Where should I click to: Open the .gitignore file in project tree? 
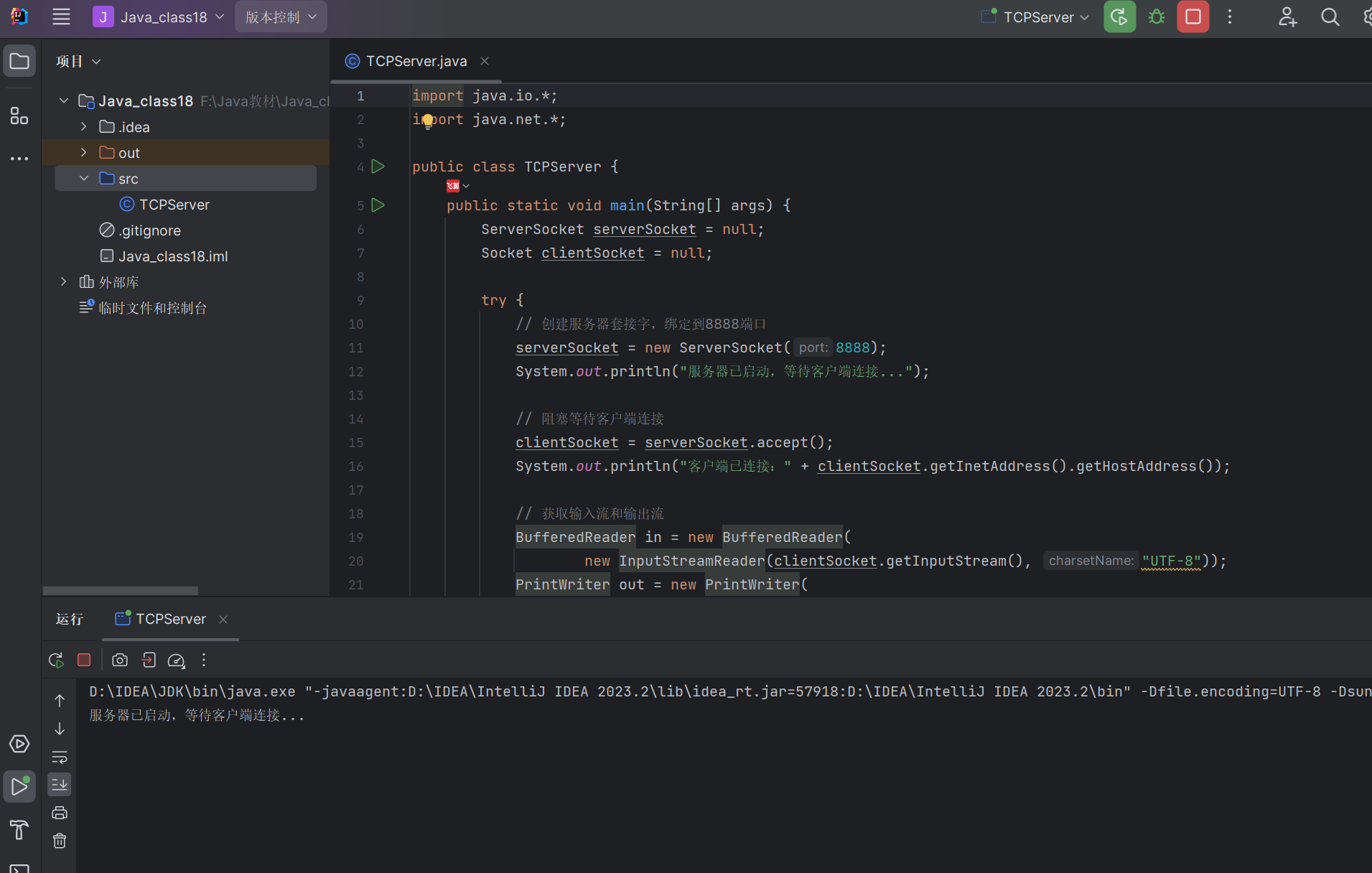tap(149, 230)
